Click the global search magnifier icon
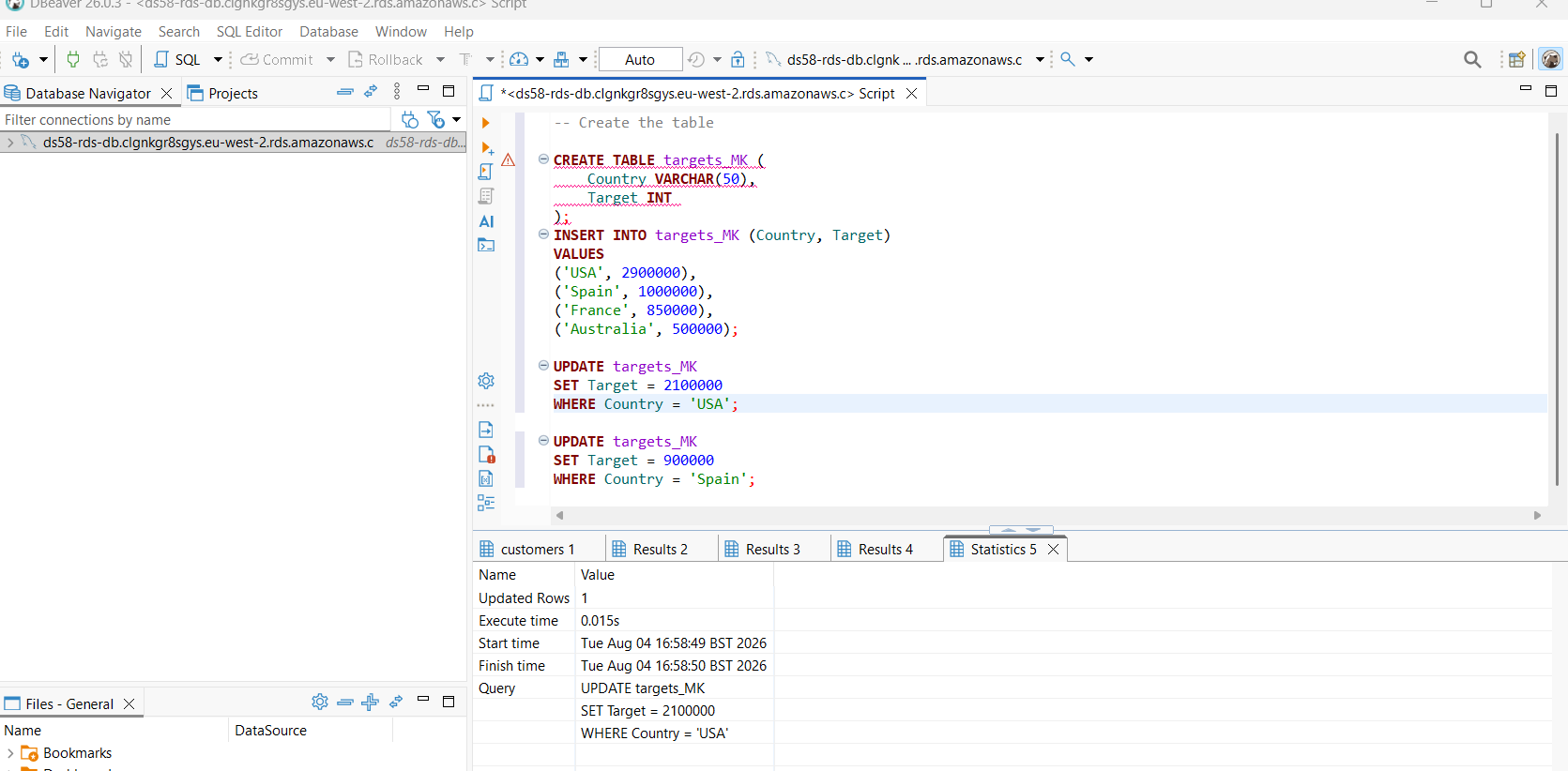 tap(1472, 59)
